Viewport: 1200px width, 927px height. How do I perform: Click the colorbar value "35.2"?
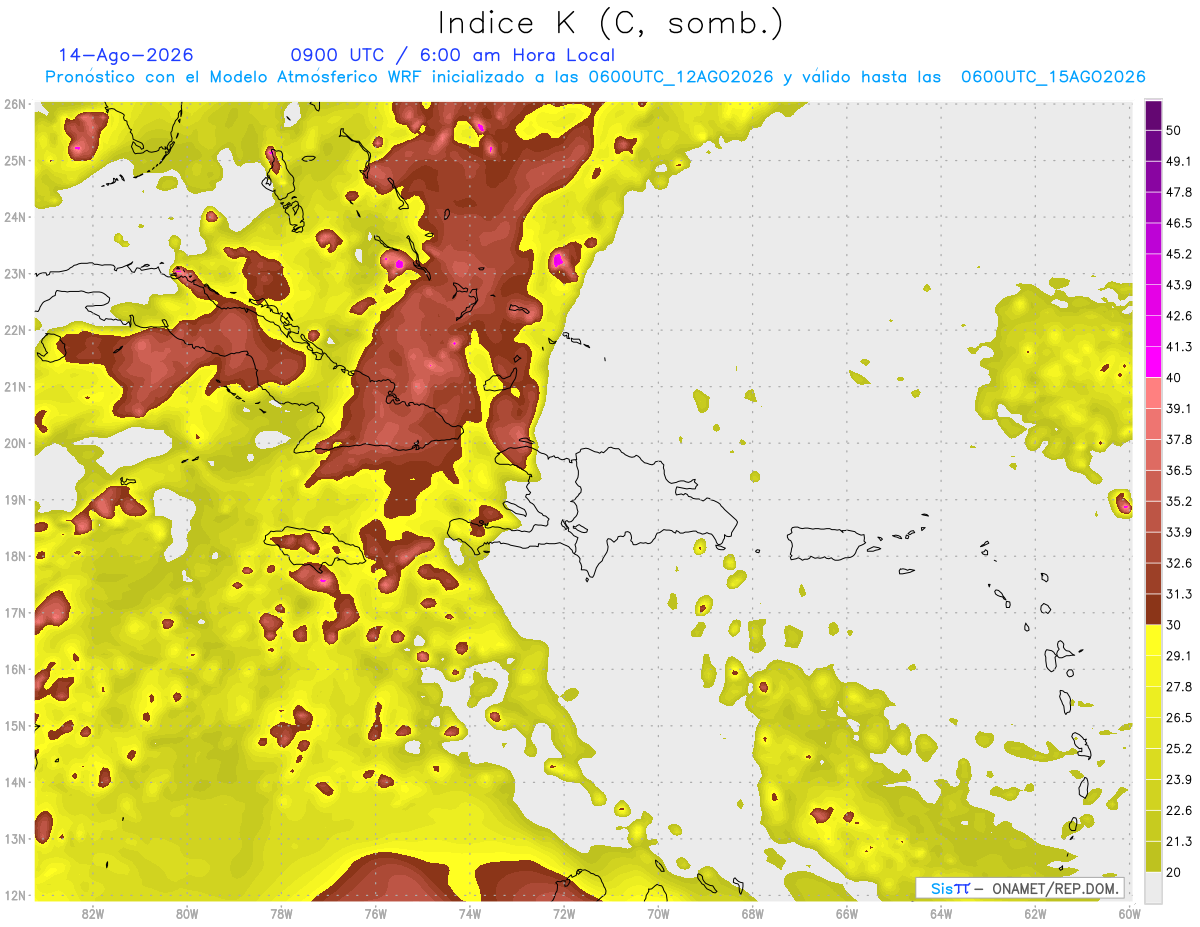pos(1178,501)
